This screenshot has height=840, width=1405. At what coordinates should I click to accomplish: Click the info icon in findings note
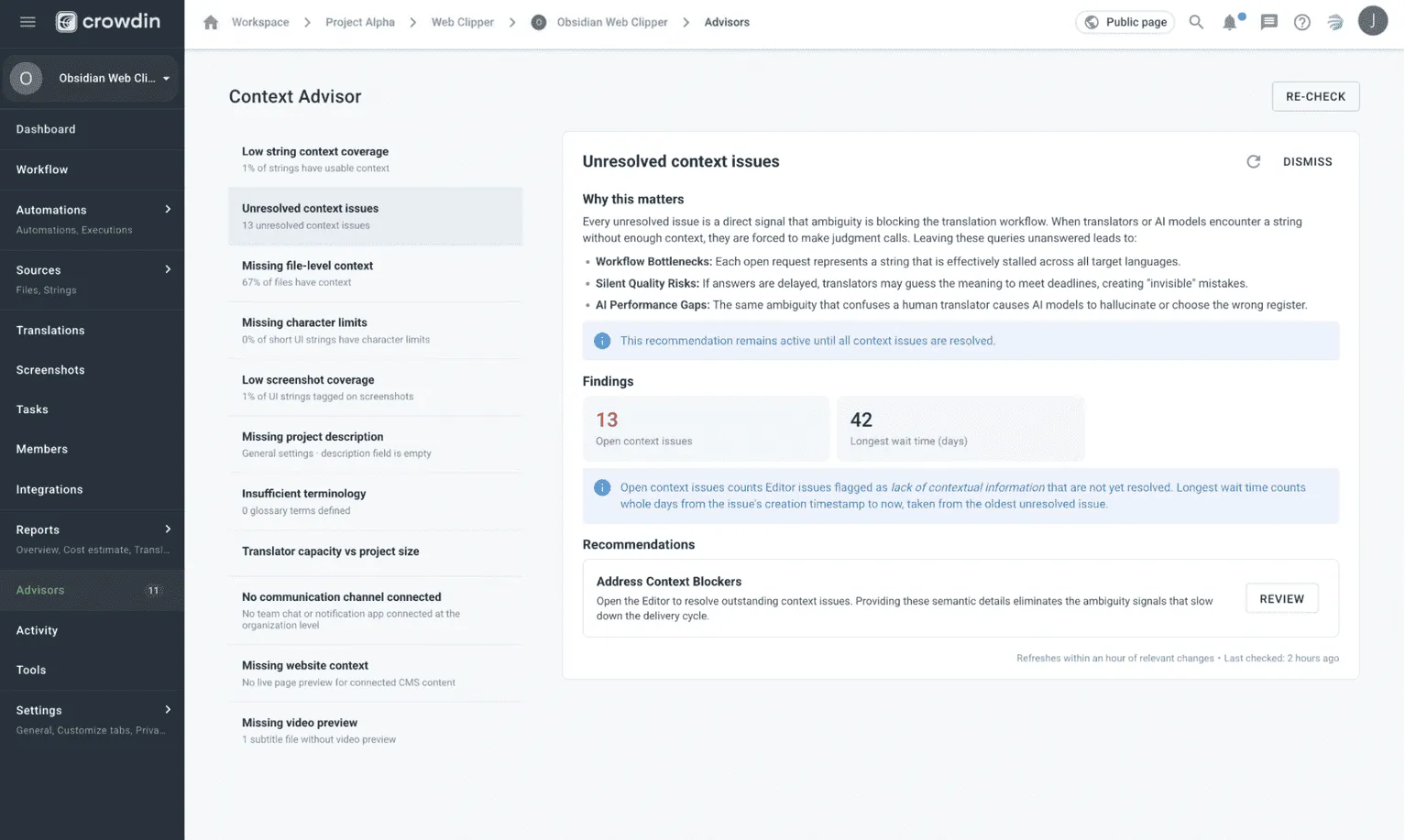pyautogui.click(x=602, y=488)
